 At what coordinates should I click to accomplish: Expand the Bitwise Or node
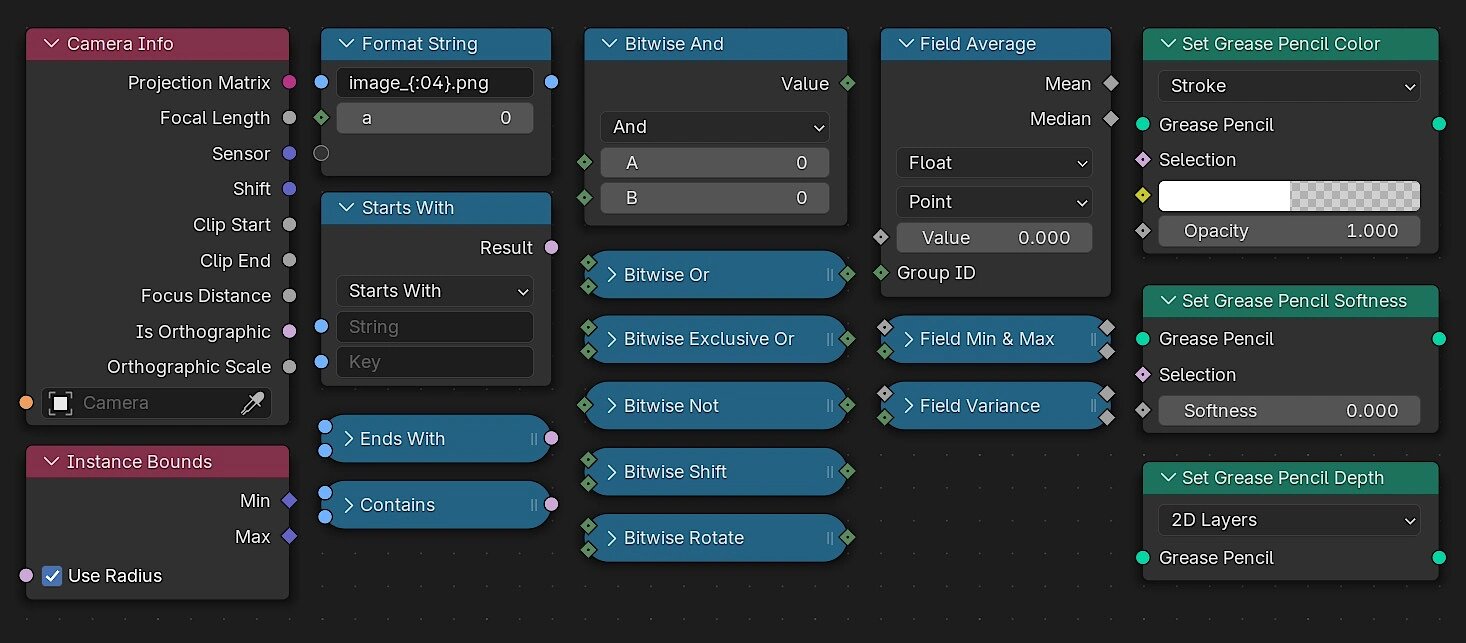(612, 274)
